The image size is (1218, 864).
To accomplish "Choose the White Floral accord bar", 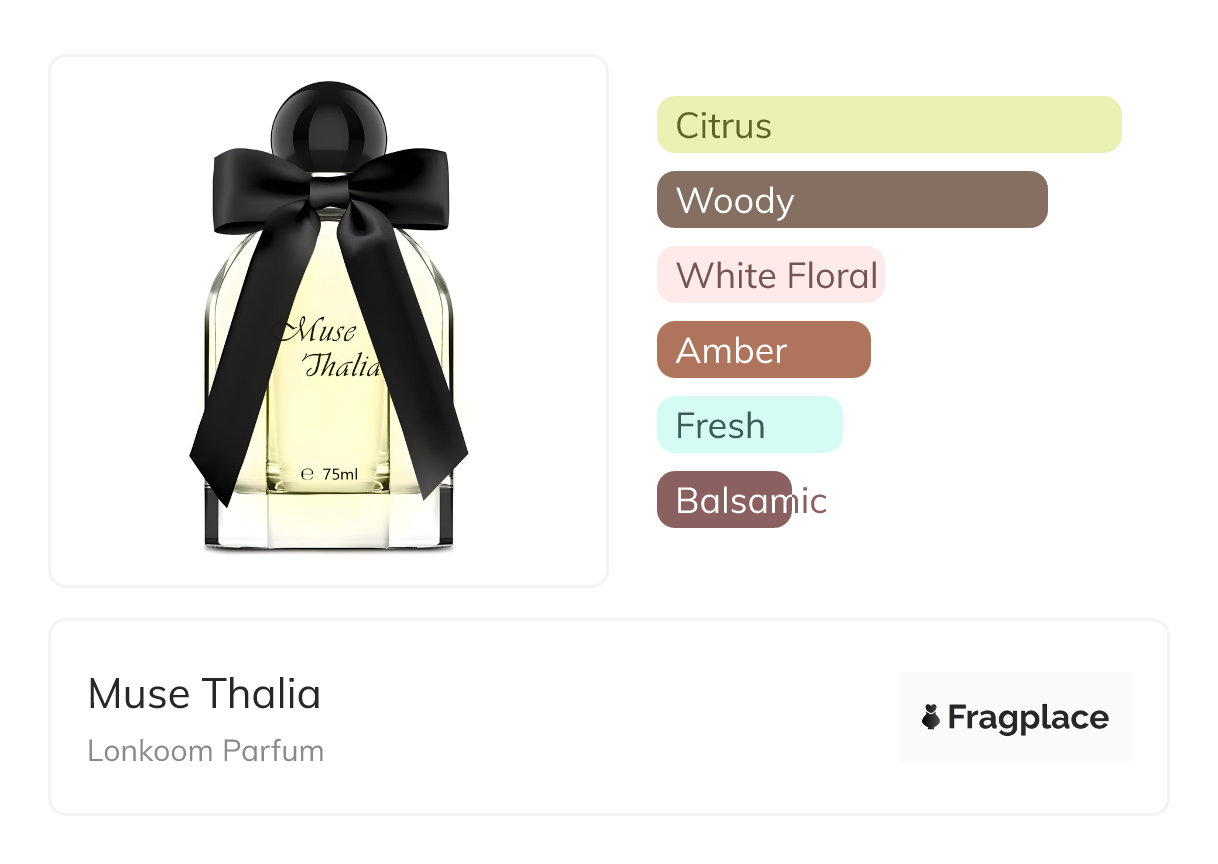I will tap(771, 275).
